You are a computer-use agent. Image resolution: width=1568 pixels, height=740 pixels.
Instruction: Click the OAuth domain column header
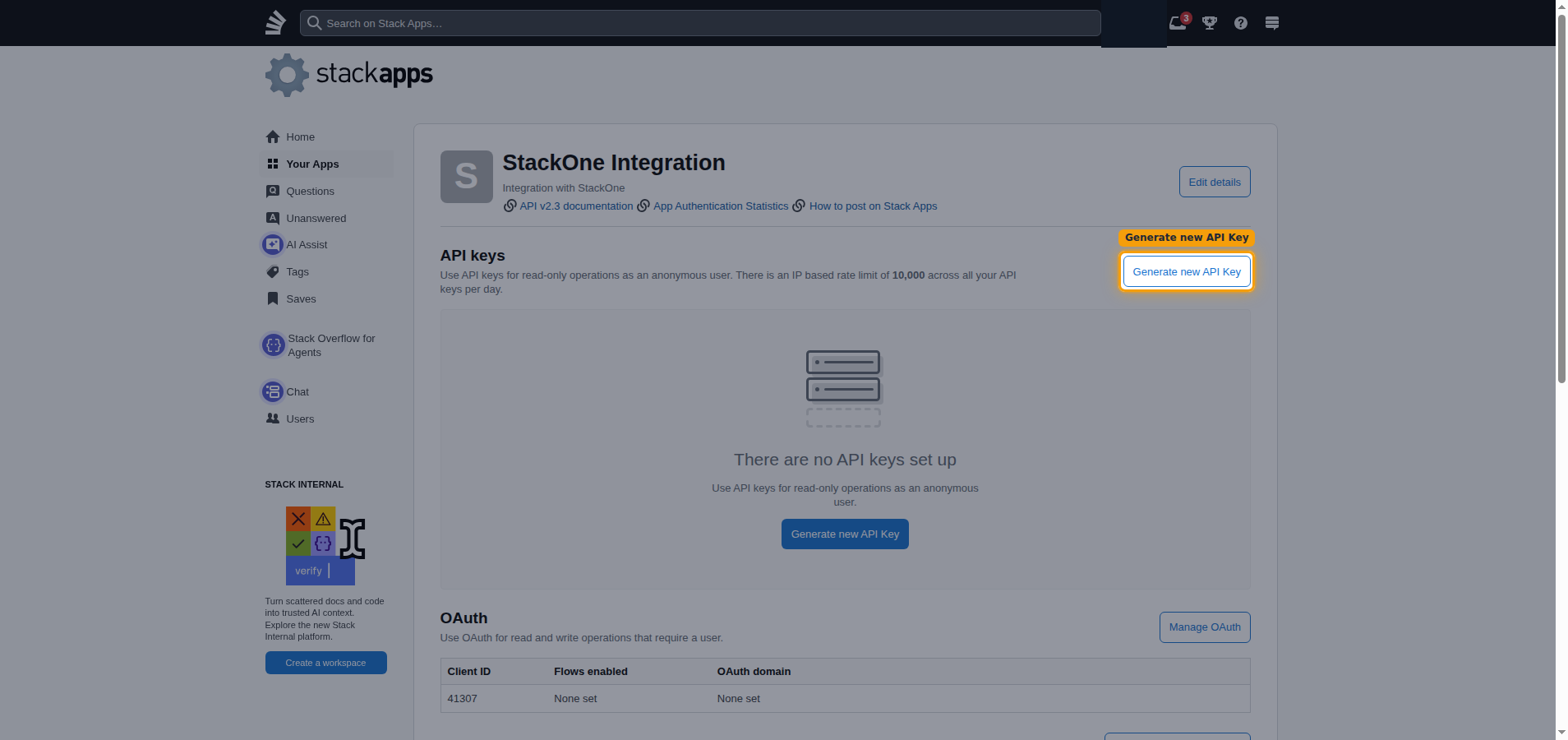(x=754, y=672)
